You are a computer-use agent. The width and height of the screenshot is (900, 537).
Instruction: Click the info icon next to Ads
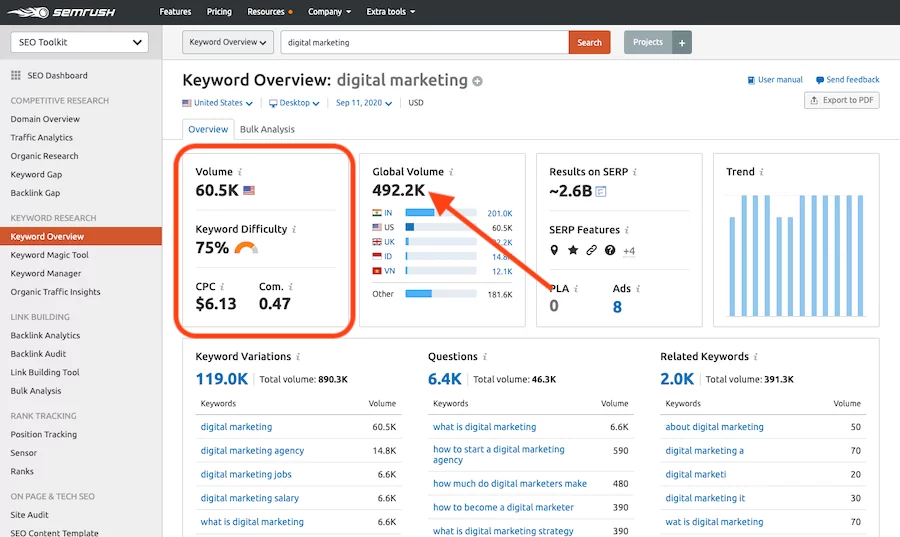(x=638, y=289)
